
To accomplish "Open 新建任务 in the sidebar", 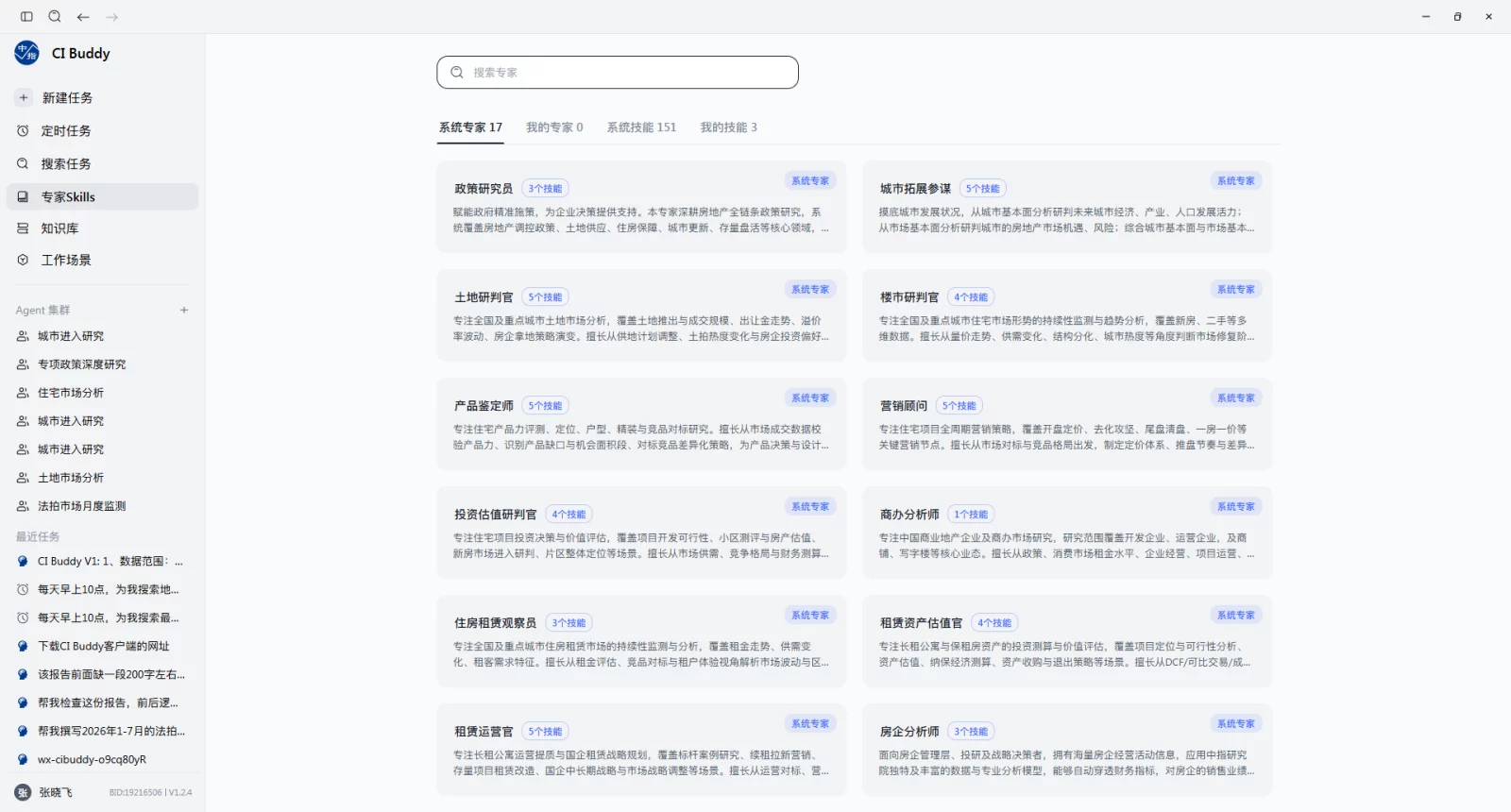I will pyautogui.click(x=102, y=97).
